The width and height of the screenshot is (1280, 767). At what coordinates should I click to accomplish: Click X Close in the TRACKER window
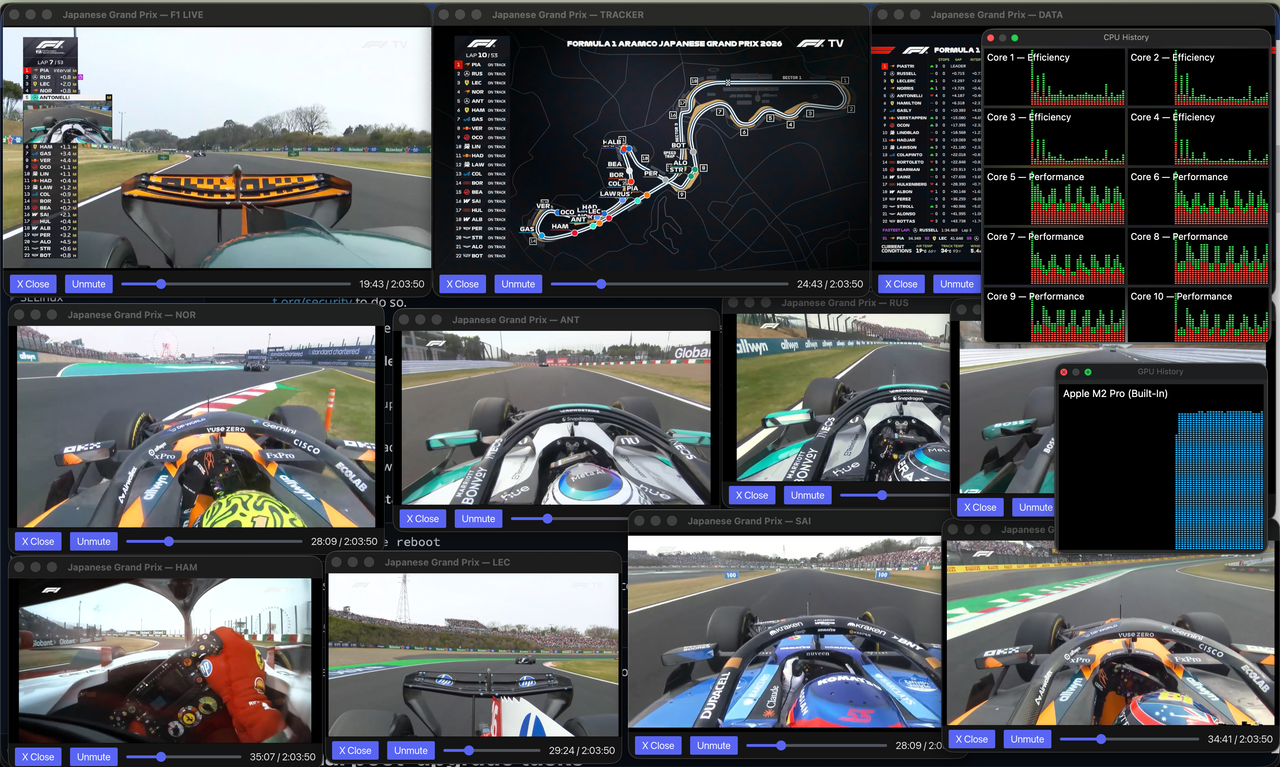pos(463,284)
